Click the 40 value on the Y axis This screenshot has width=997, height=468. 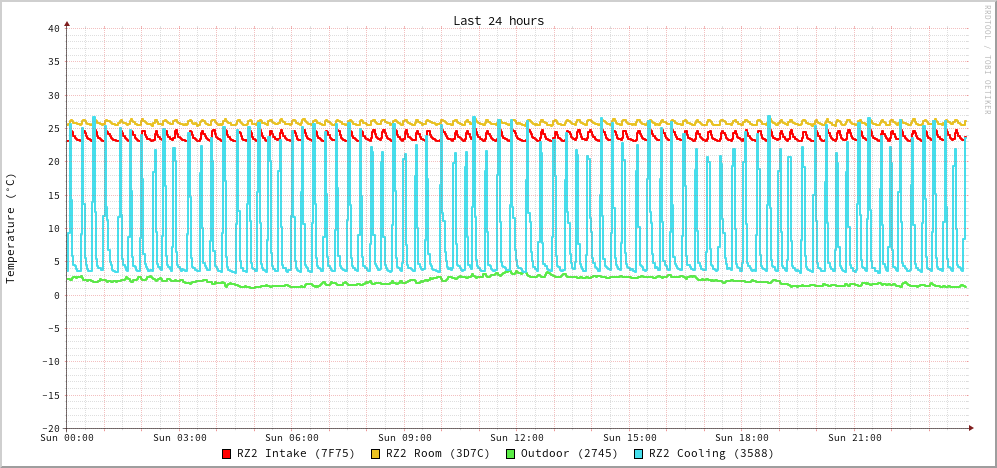pyautogui.click(x=53, y=29)
